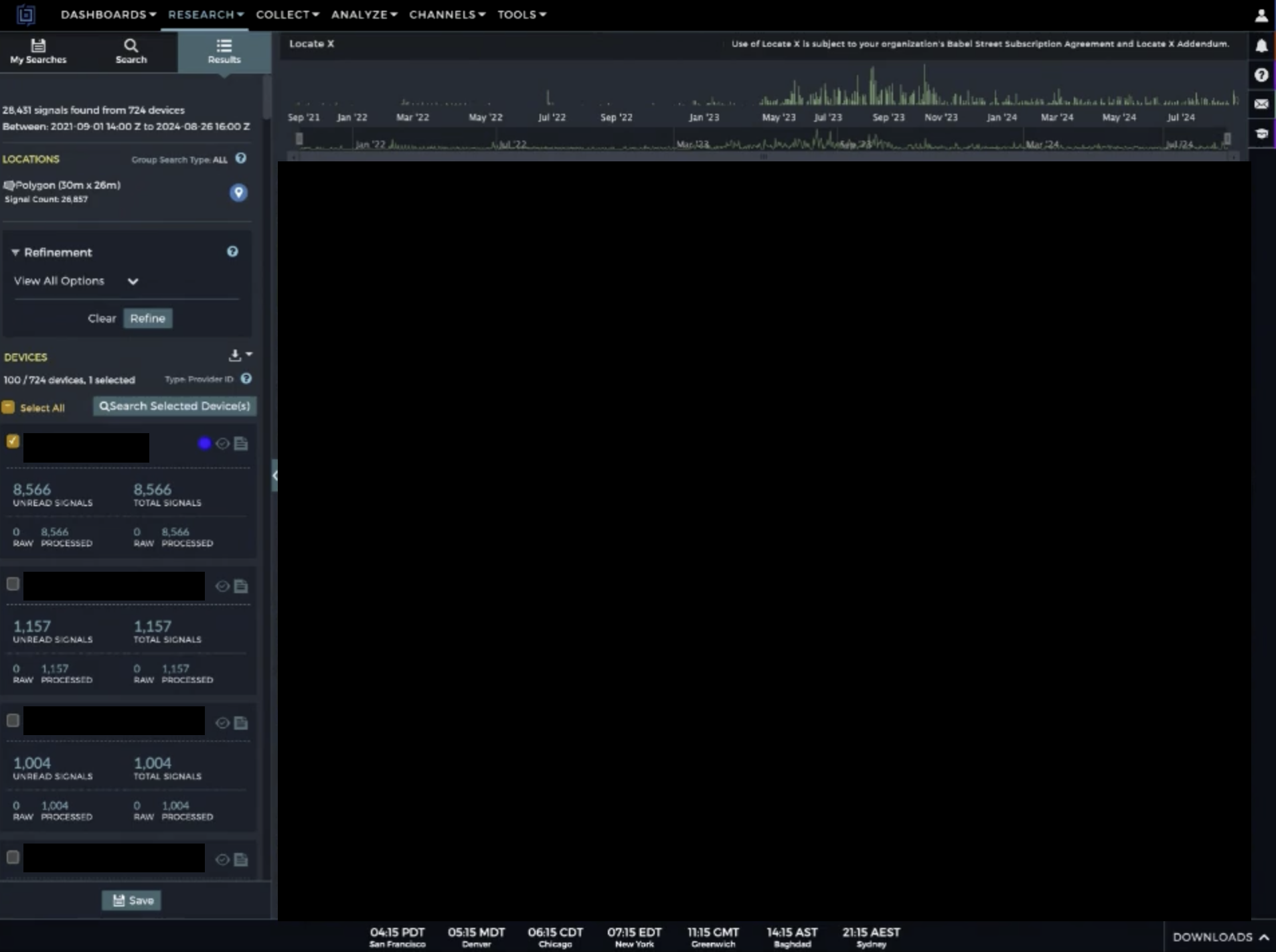
Task: Click the Refinement help icon
Action: [232, 252]
